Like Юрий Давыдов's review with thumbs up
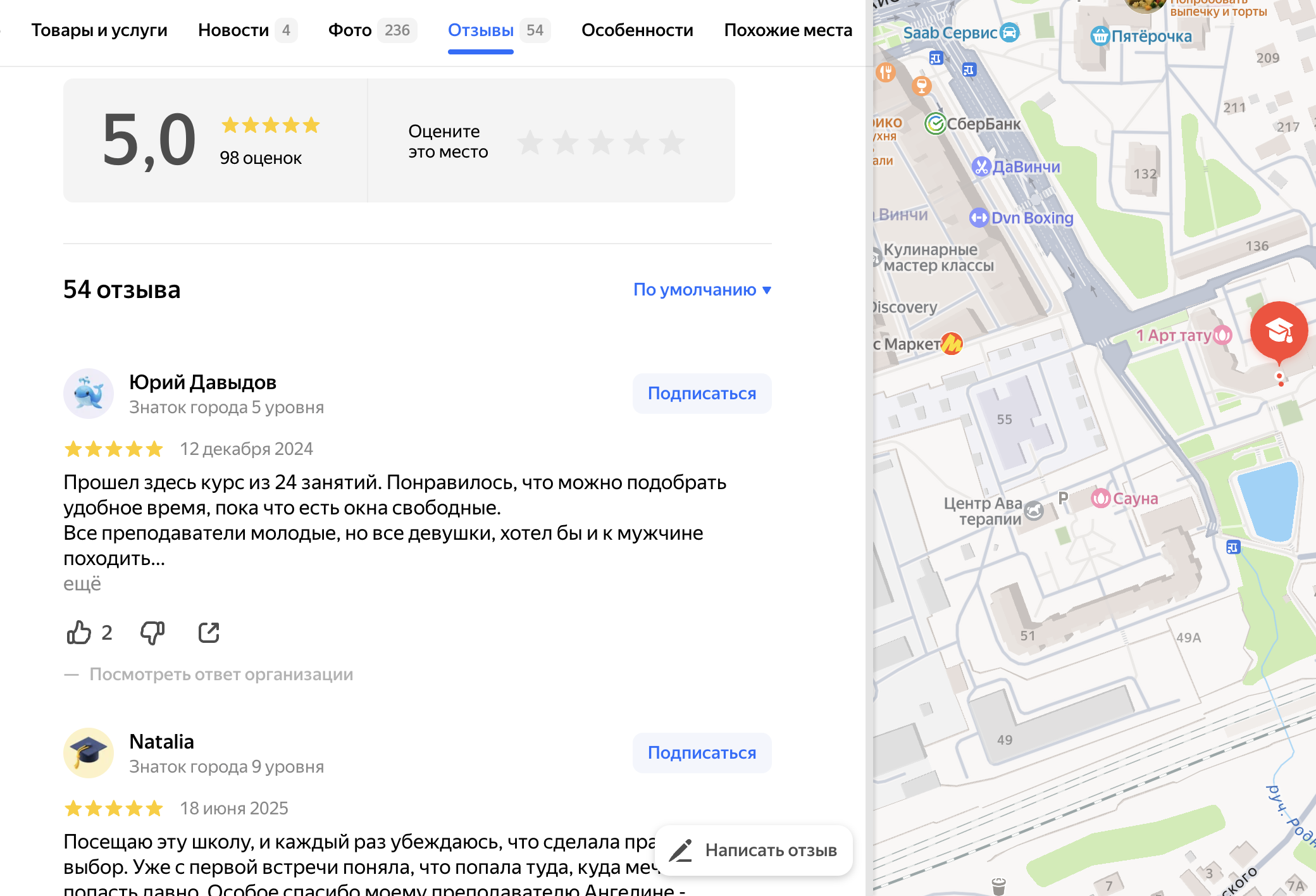Image resolution: width=1316 pixels, height=896 pixels. [x=79, y=632]
